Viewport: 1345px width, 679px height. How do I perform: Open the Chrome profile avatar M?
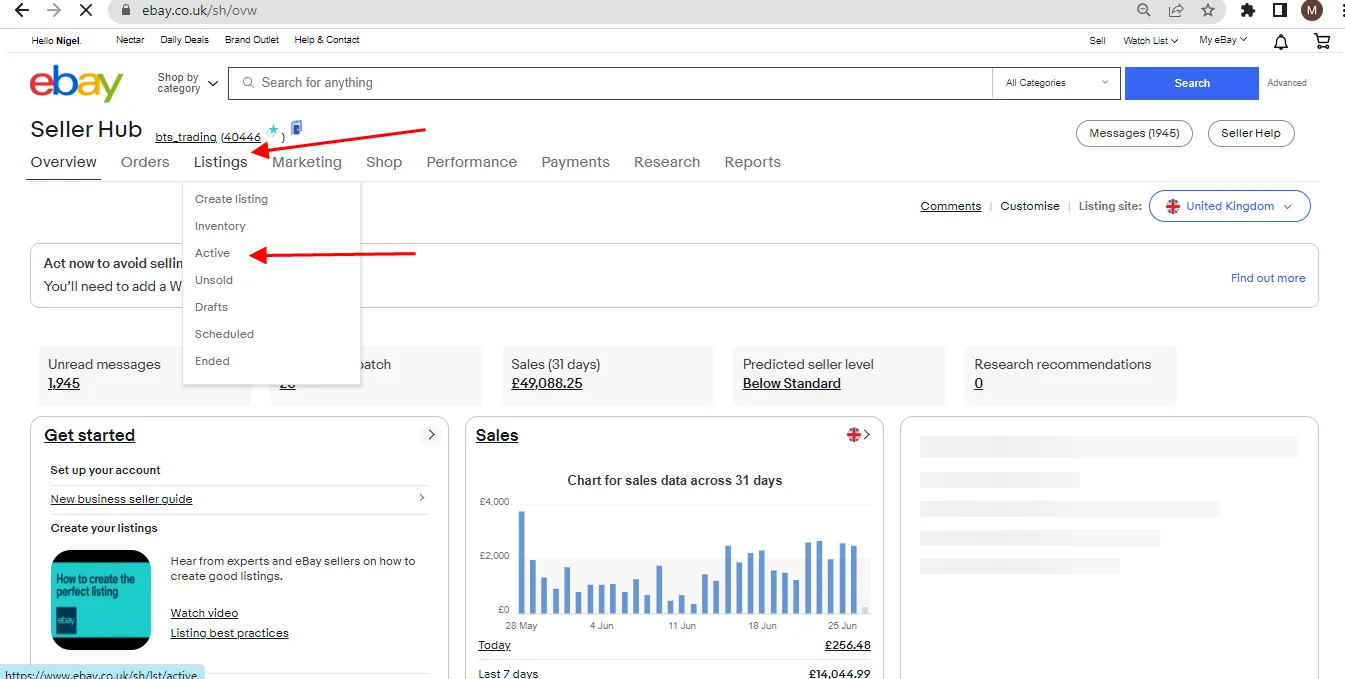point(1312,10)
